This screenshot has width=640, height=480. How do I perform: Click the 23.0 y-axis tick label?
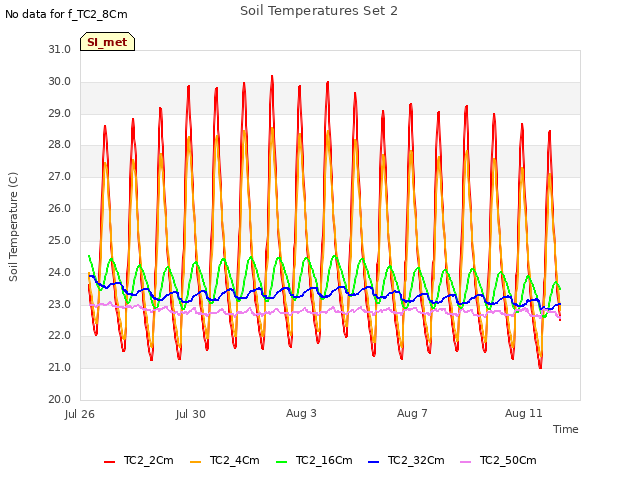tap(60, 304)
